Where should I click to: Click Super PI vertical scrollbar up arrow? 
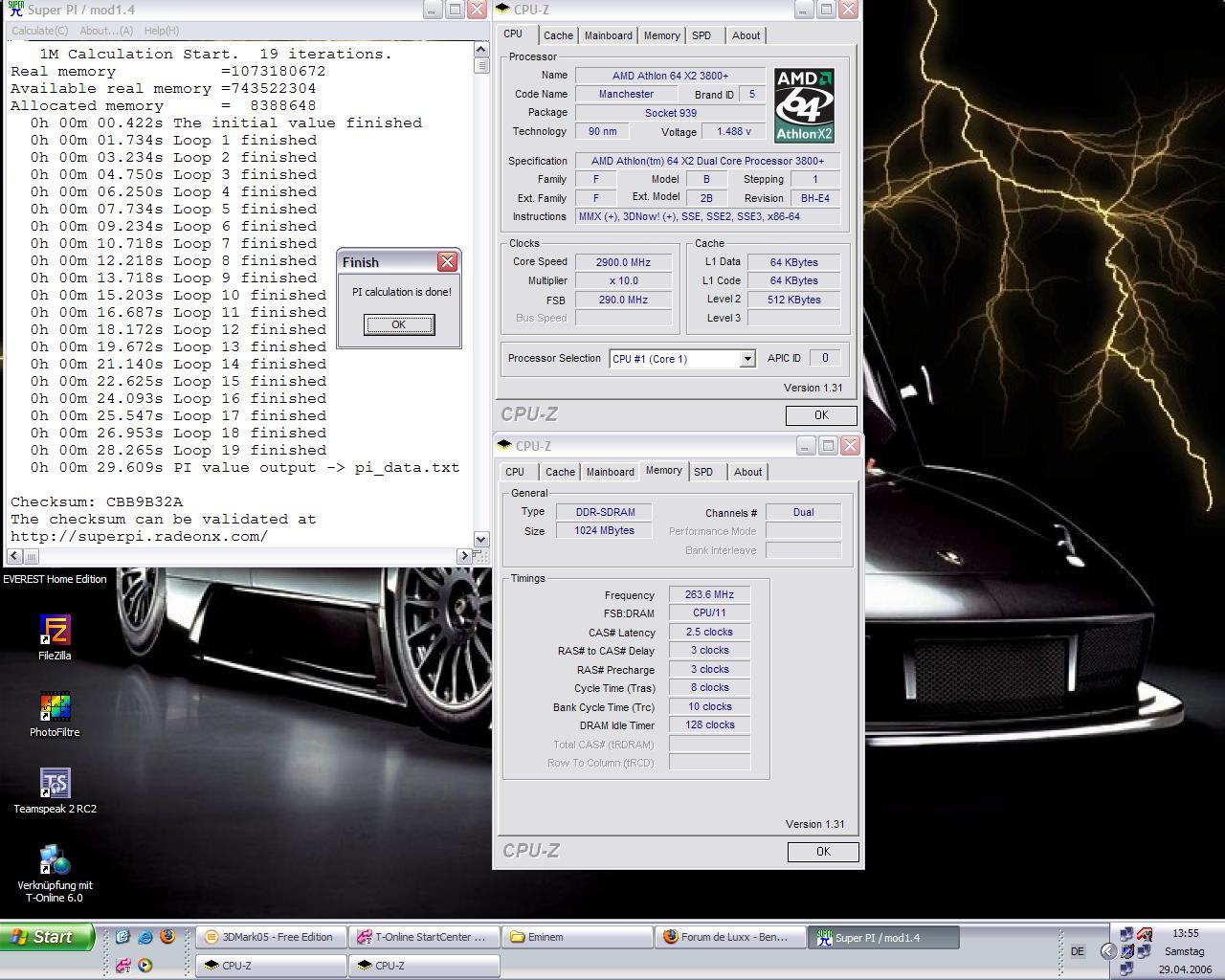(481, 48)
